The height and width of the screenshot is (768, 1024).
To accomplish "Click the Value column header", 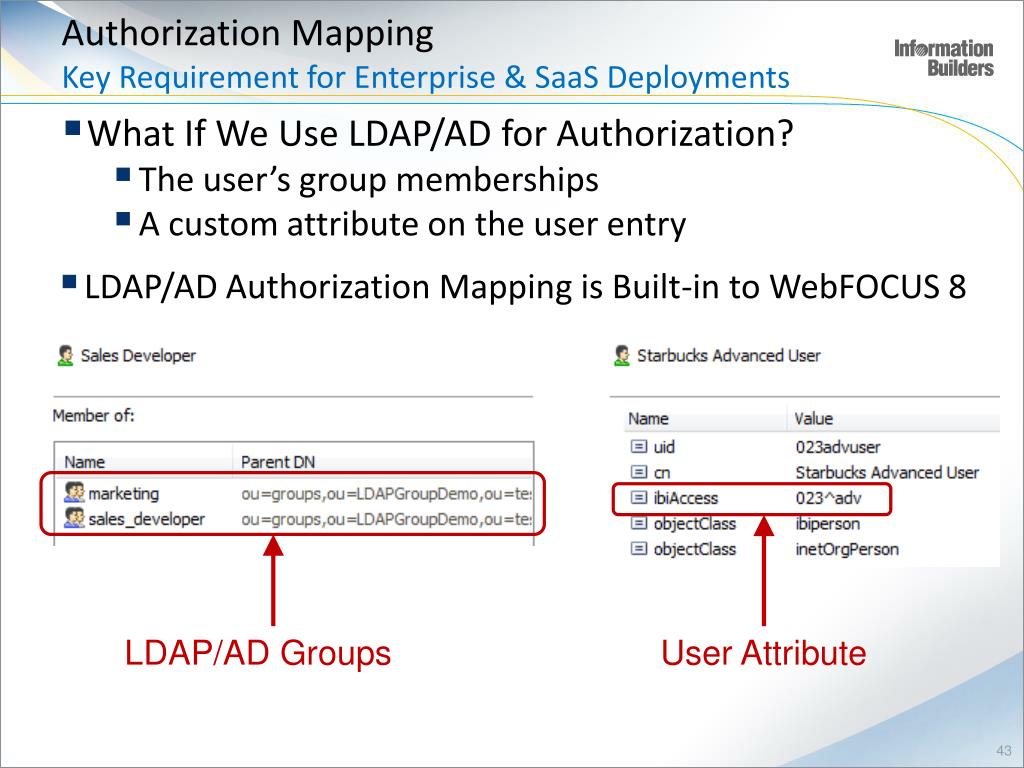I will pyautogui.click(x=814, y=419).
